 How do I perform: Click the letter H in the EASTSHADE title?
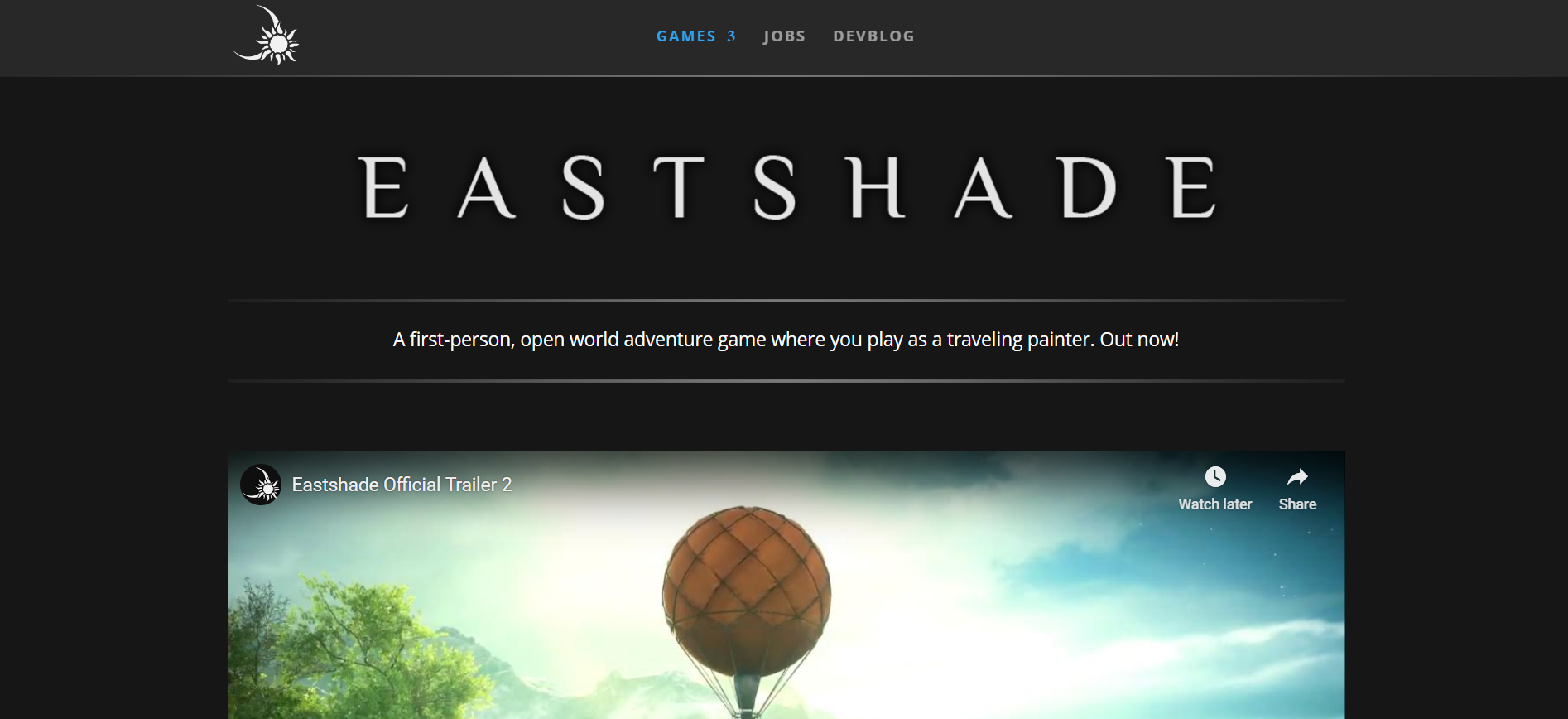878,188
